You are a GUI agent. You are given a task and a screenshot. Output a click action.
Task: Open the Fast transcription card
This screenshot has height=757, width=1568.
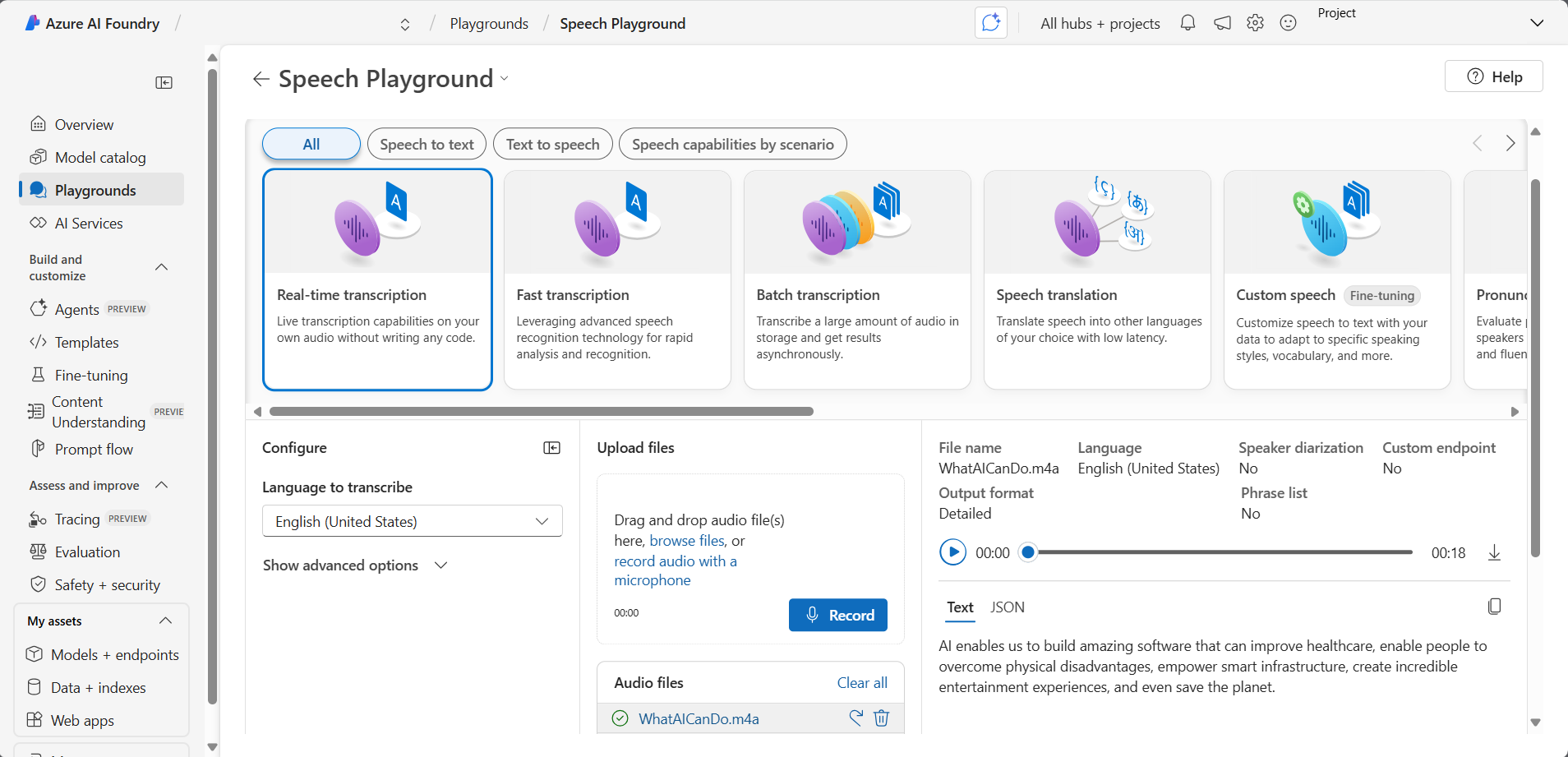(x=617, y=279)
